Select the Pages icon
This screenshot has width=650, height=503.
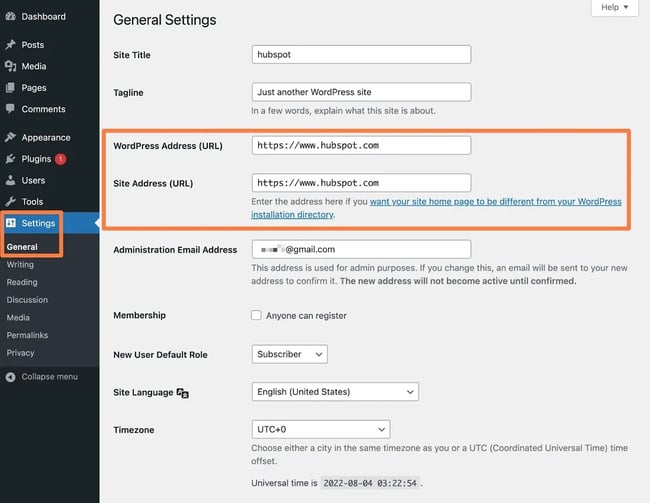point(10,88)
